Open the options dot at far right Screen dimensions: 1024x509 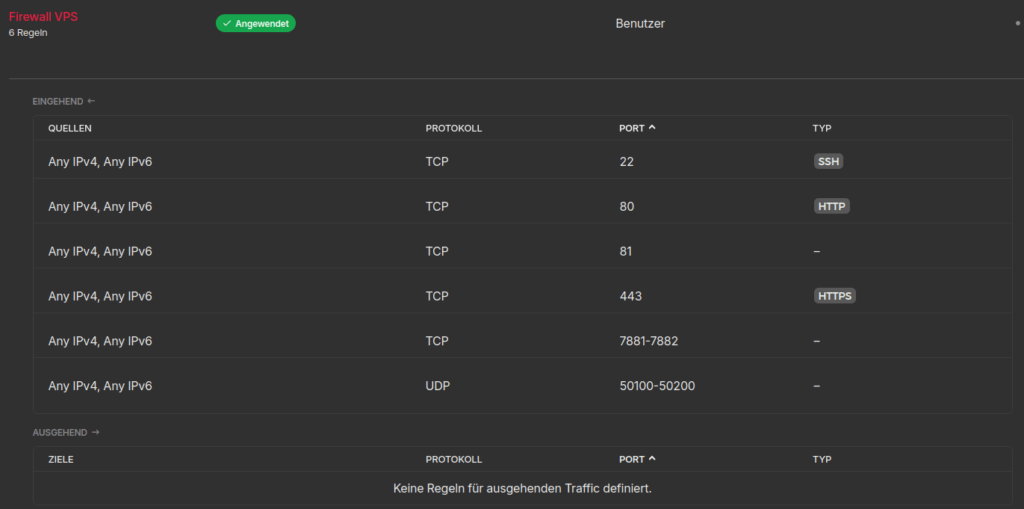click(1017, 23)
